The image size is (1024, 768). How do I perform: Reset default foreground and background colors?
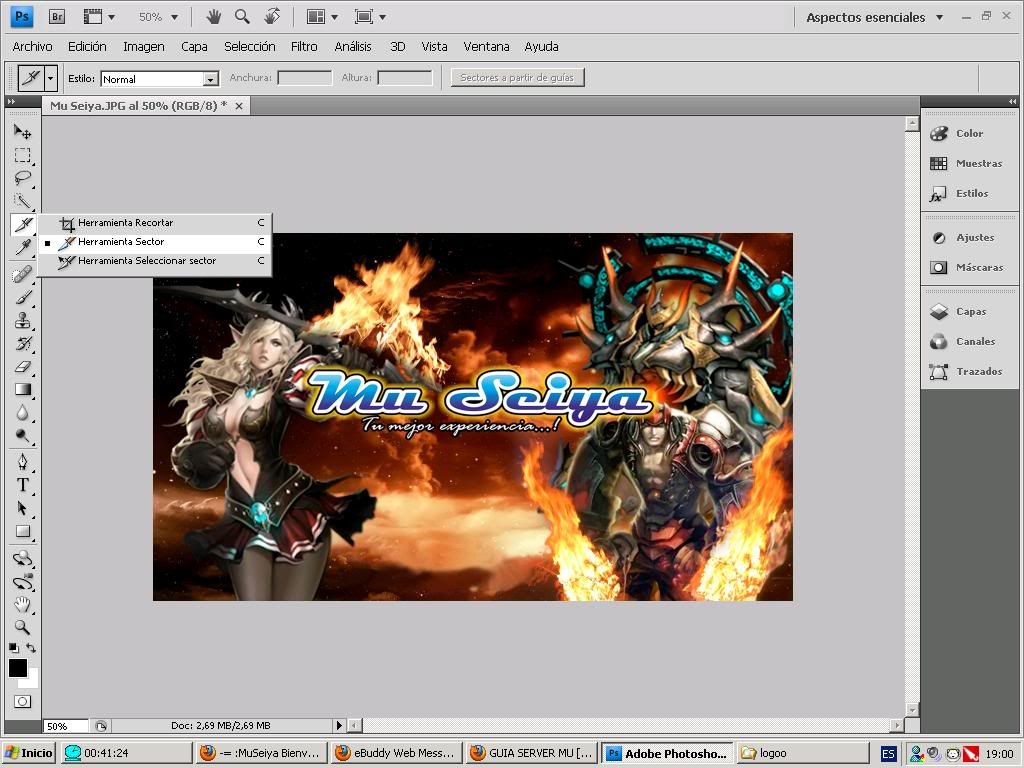(13, 648)
